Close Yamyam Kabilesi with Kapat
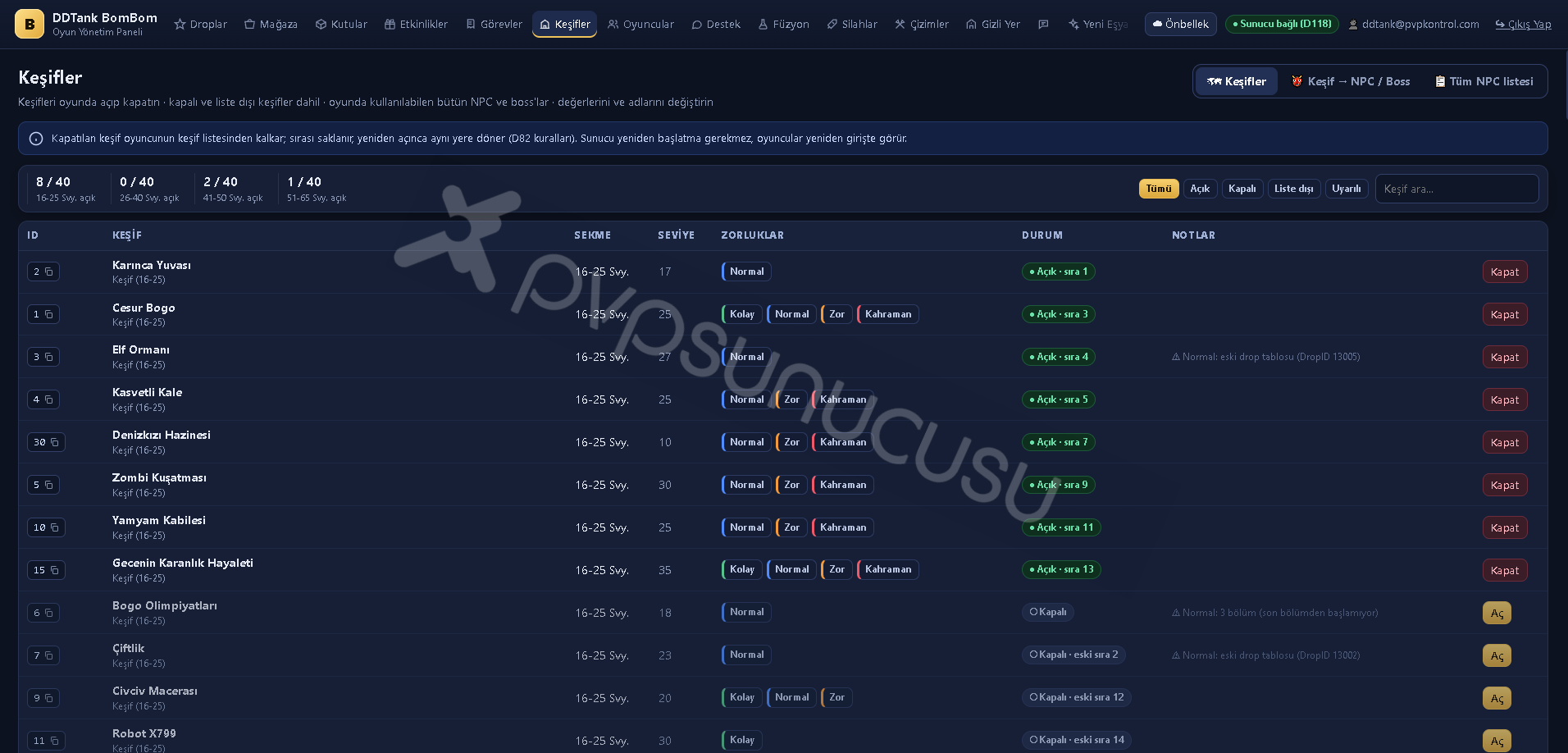1568x753 pixels. coord(1504,527)
